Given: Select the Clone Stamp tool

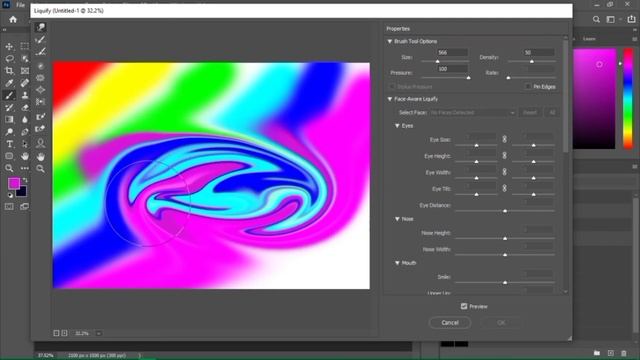Looking at the screenshot, I should coord(24,96).
